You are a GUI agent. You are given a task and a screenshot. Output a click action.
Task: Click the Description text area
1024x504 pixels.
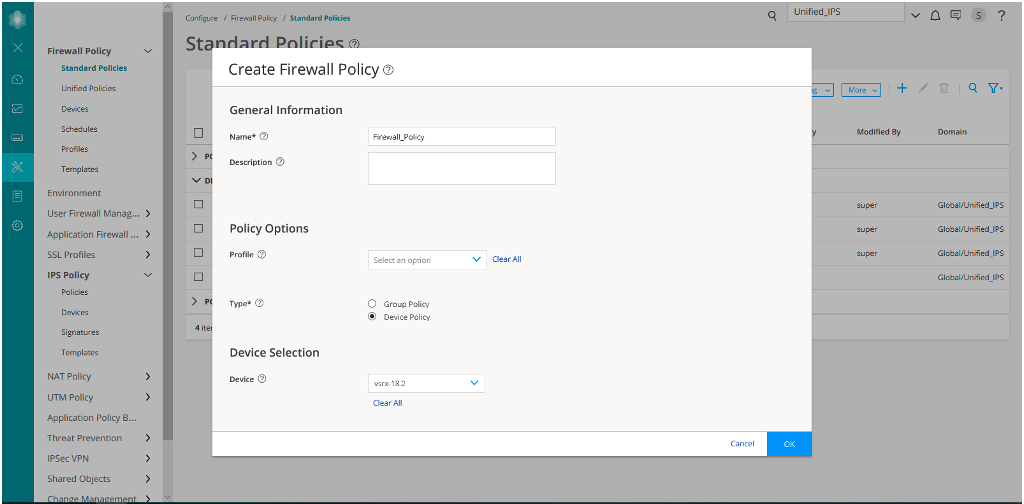(x=461, y=168)
